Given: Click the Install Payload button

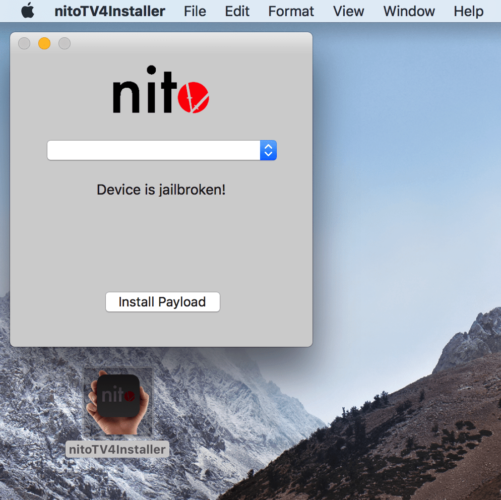Looking at the screenshot, I should click(x=163, y=302).
